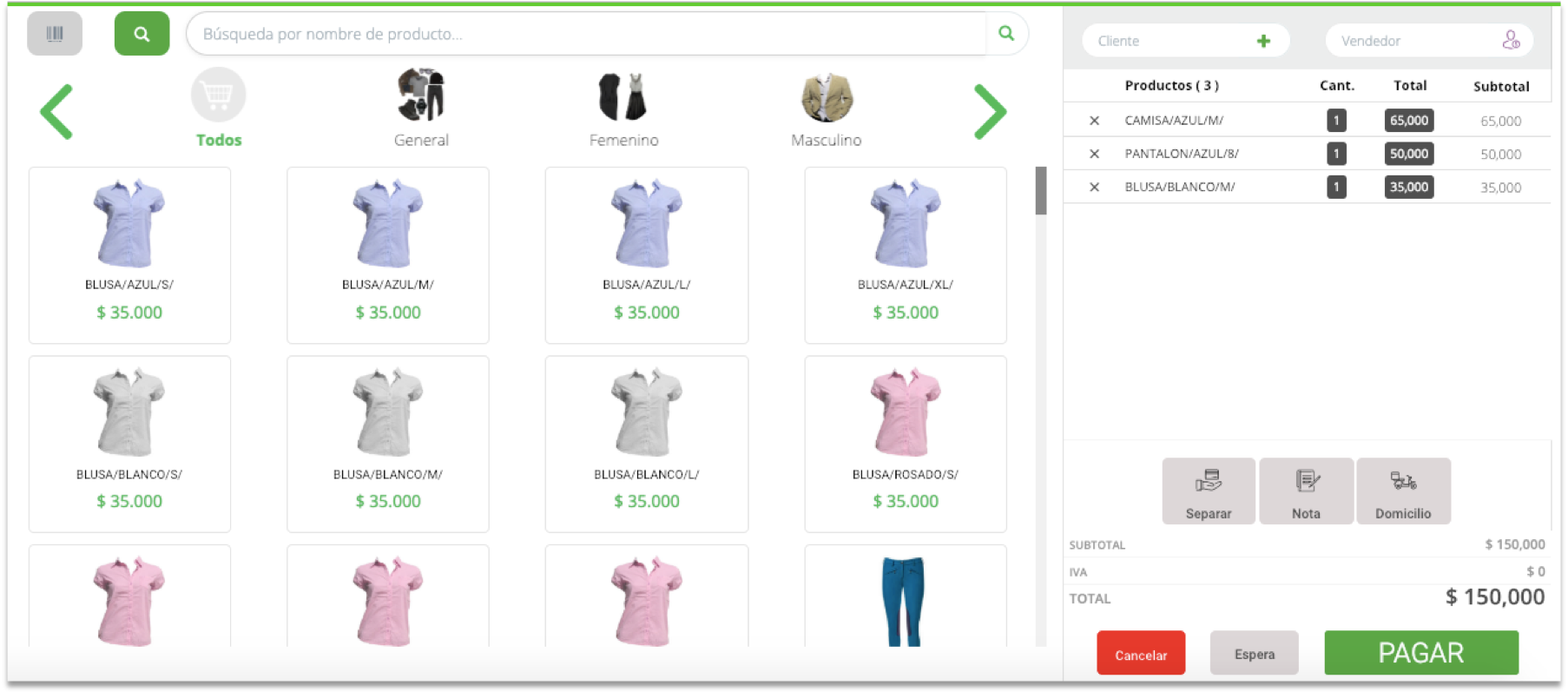This screenshot has height=692, width=1568.
Task: Focus the product name search field
Action: click(587, 34)
